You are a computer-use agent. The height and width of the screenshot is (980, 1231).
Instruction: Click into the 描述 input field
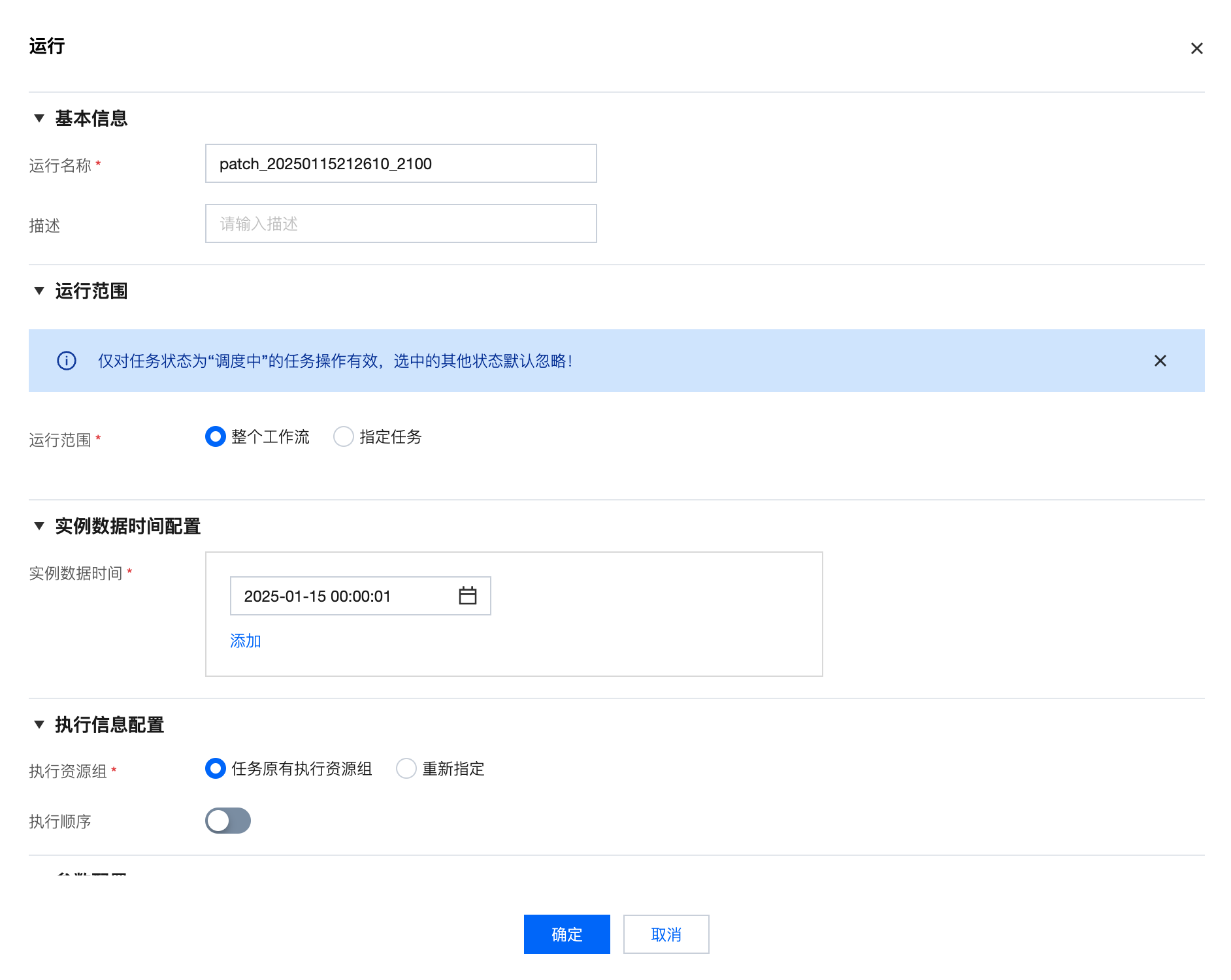coord(401,223)
